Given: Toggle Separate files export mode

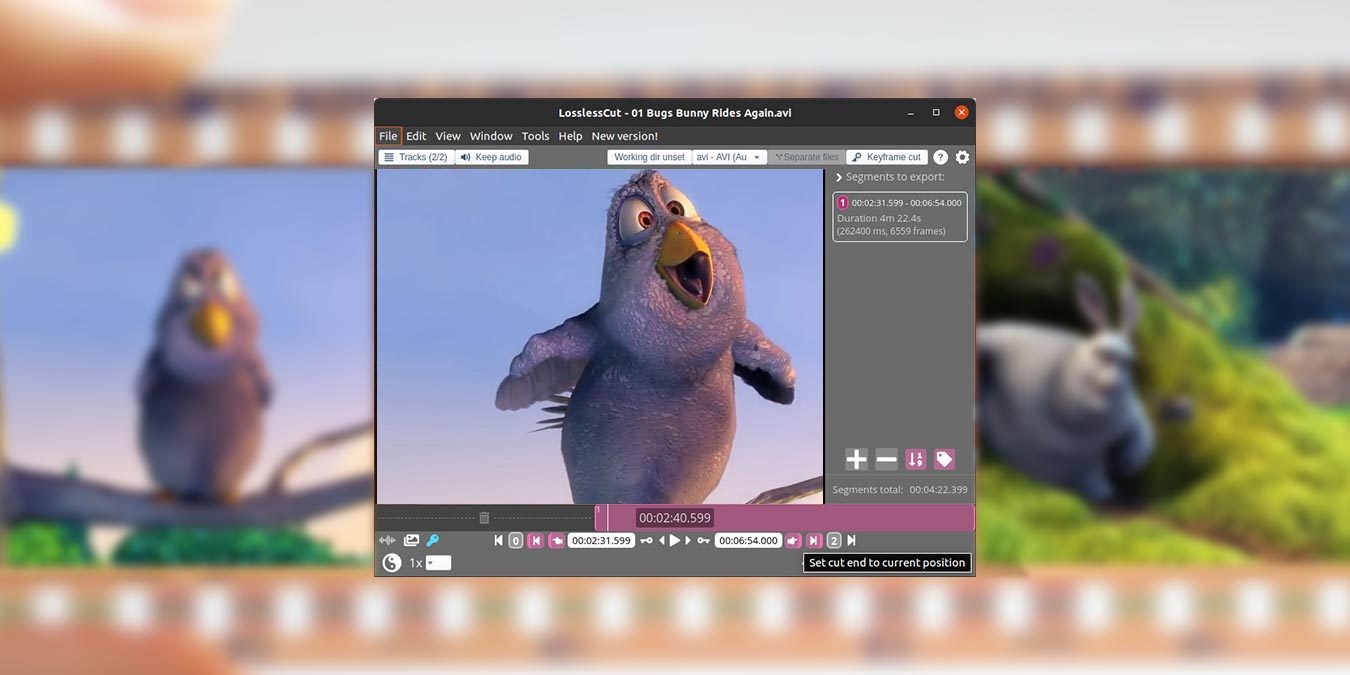Looking at the screenshot, I should point(806,157).
